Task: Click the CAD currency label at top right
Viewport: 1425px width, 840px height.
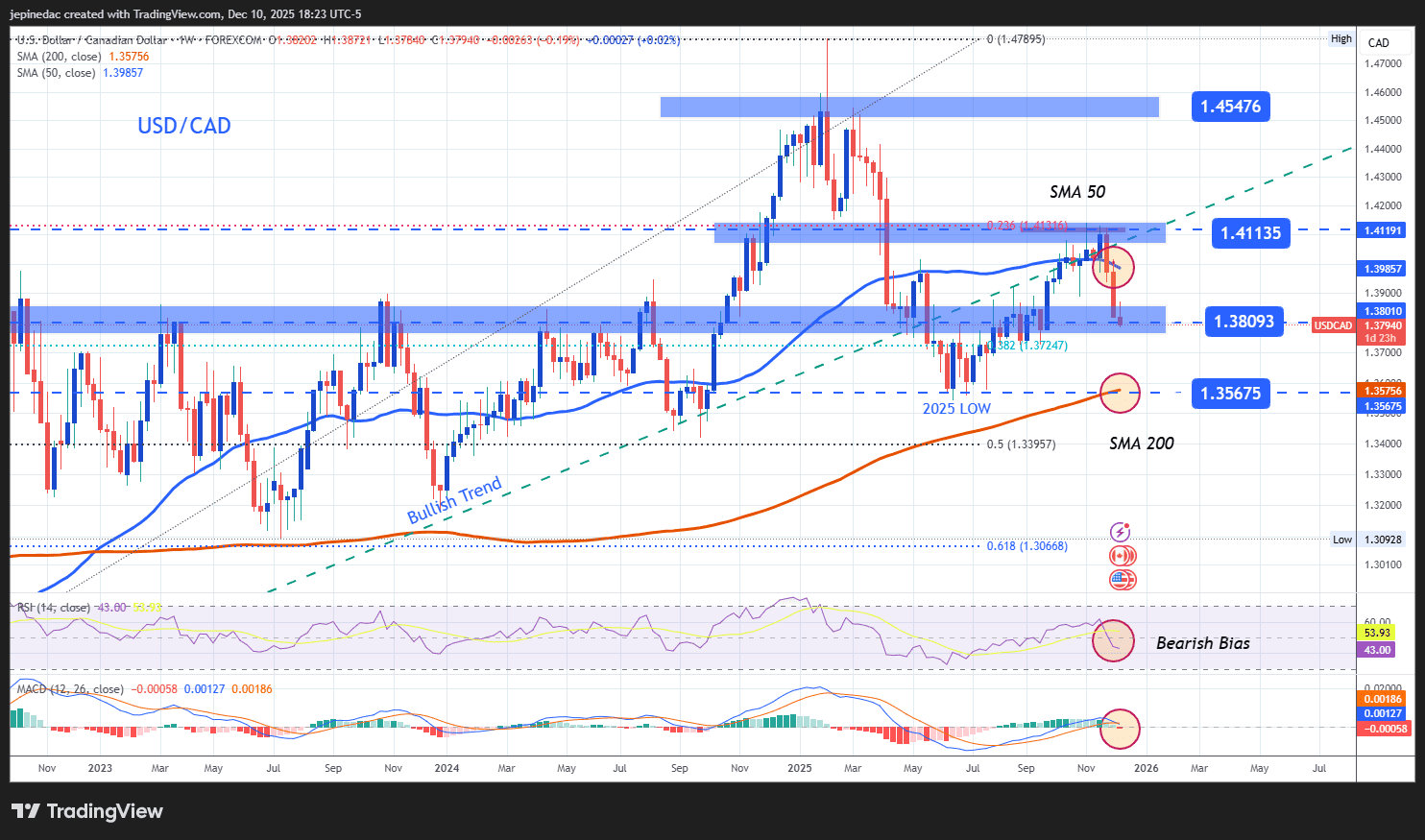Action: pyautogui.click(x=1381, y=41)
